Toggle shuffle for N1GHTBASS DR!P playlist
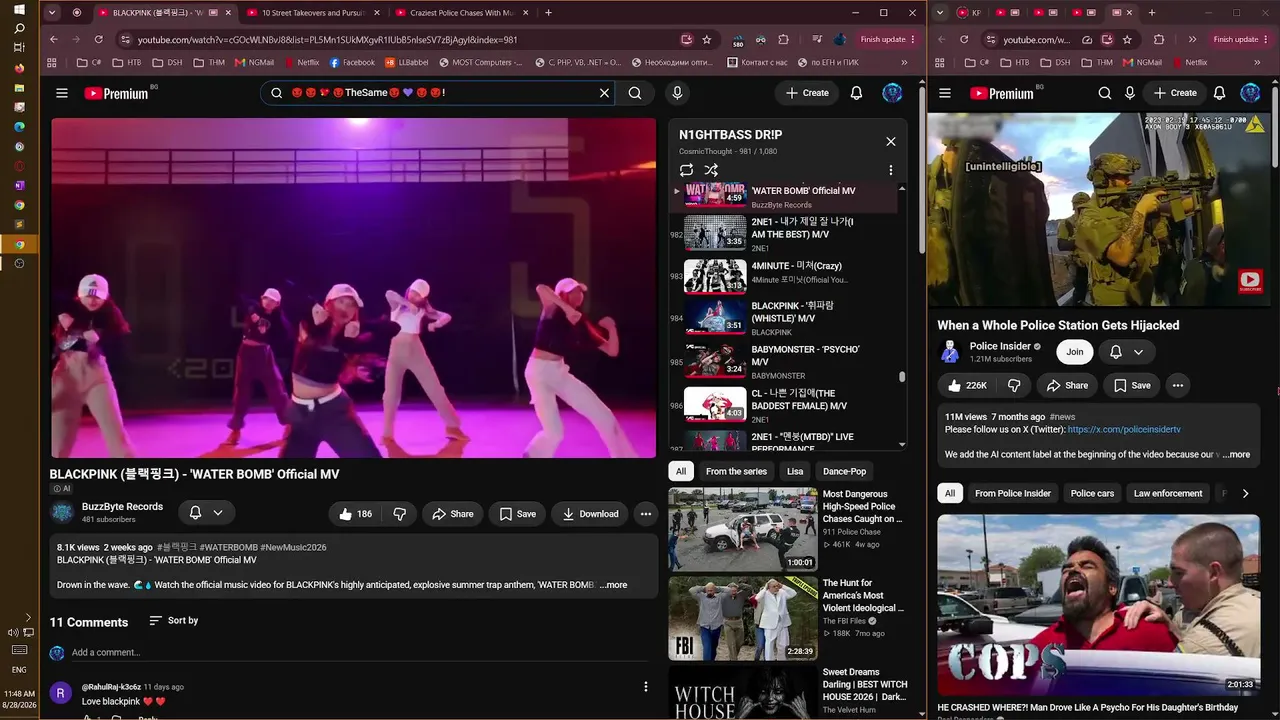This screenshot has height=720, width=1280. [x=711, y=170]
